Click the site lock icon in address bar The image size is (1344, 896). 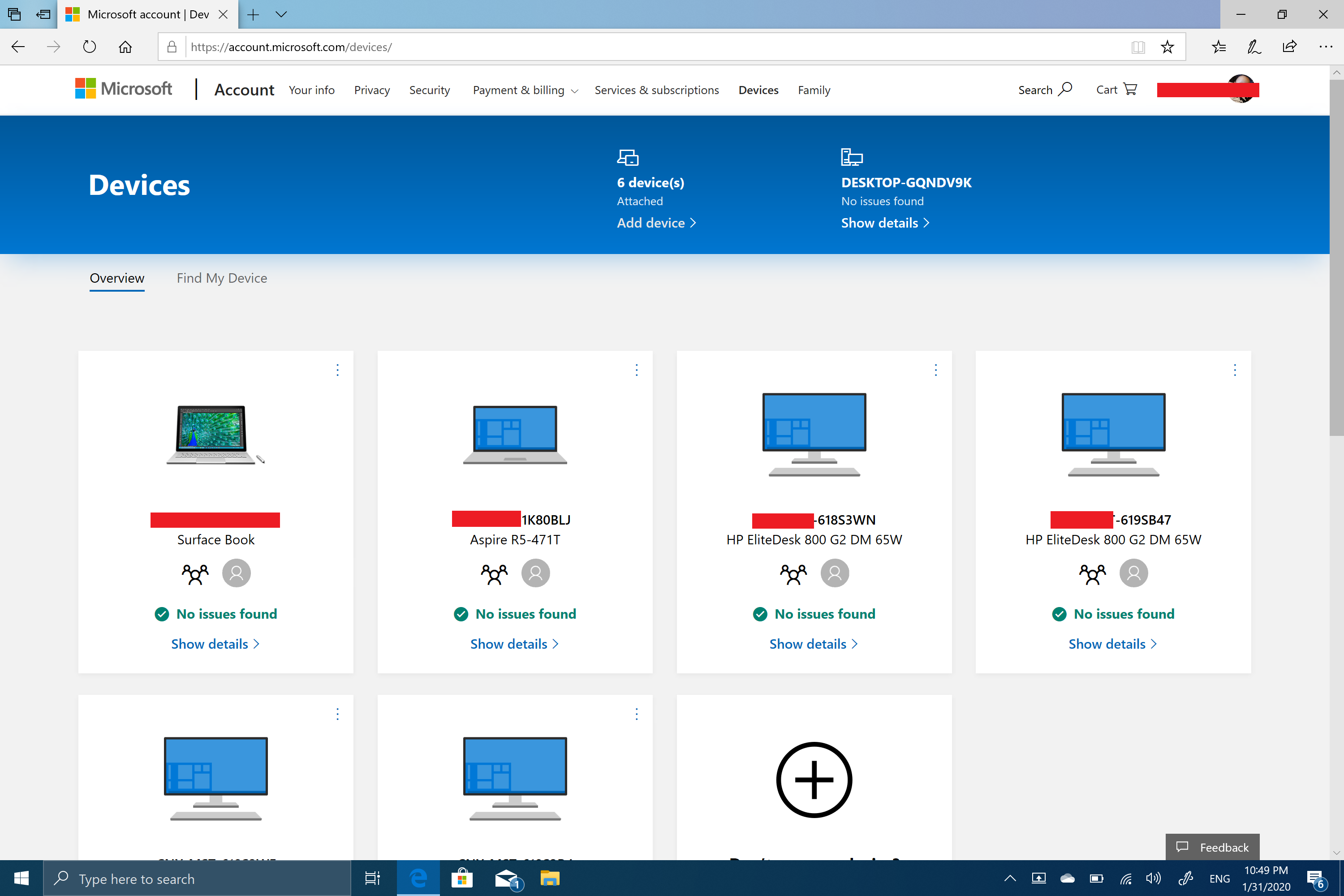(x=172, y=47)
